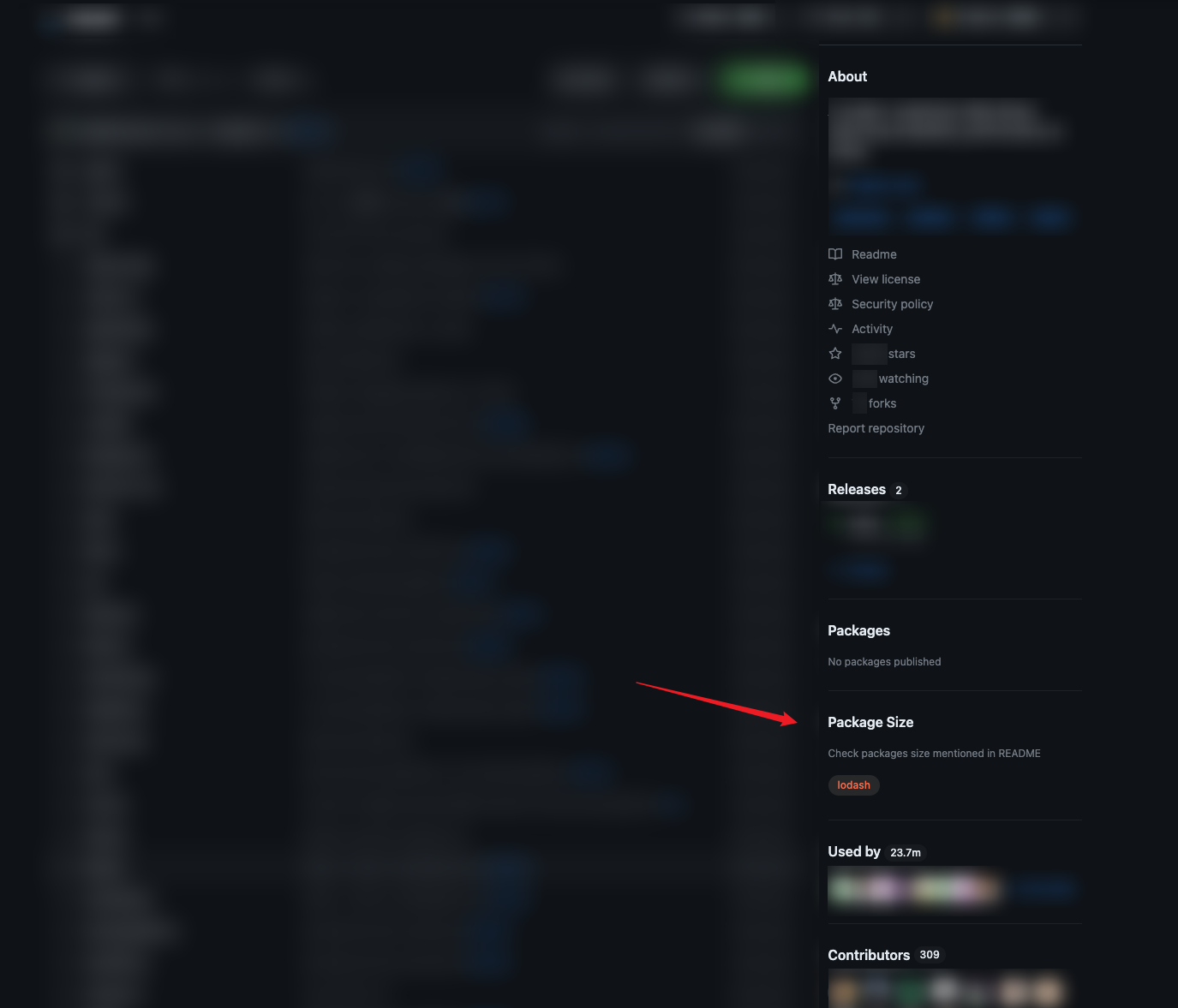Viewport: 1178px width, 1008px height.
Task: Open the Readme book icon
Action: coord(835,254)
